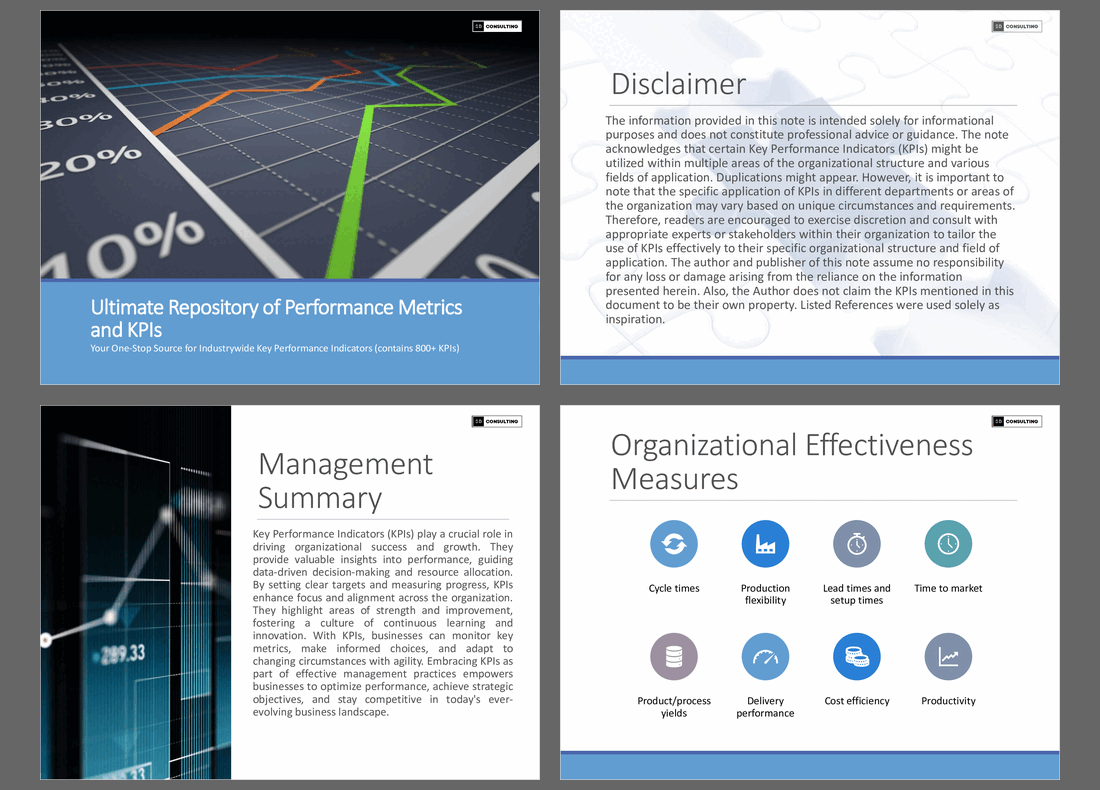1100x790 pixels.
Task: Click the Time to market clock icon
Action: tap(948, 543)
